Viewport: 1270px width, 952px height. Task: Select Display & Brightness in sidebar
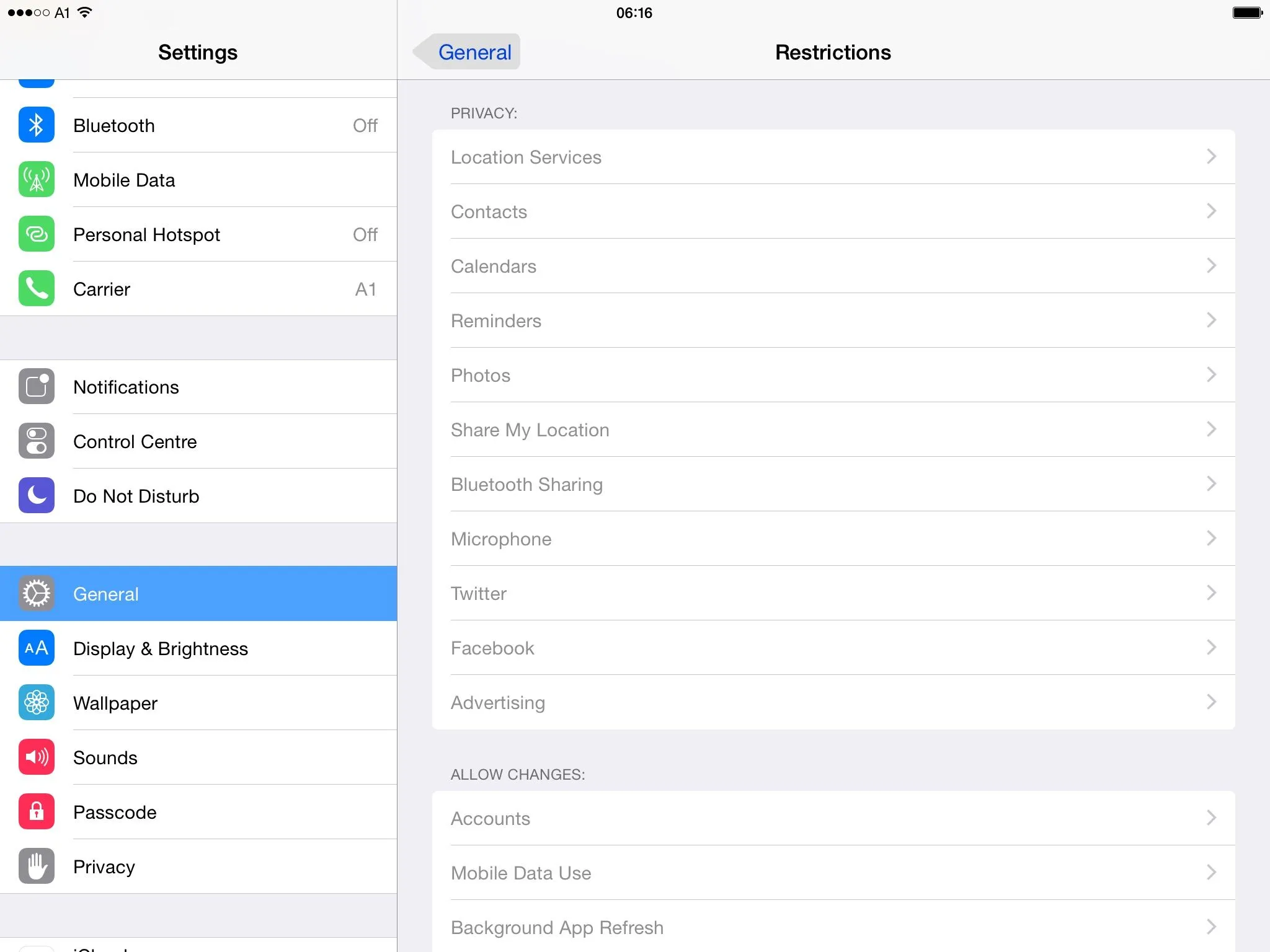pos(161,648)
